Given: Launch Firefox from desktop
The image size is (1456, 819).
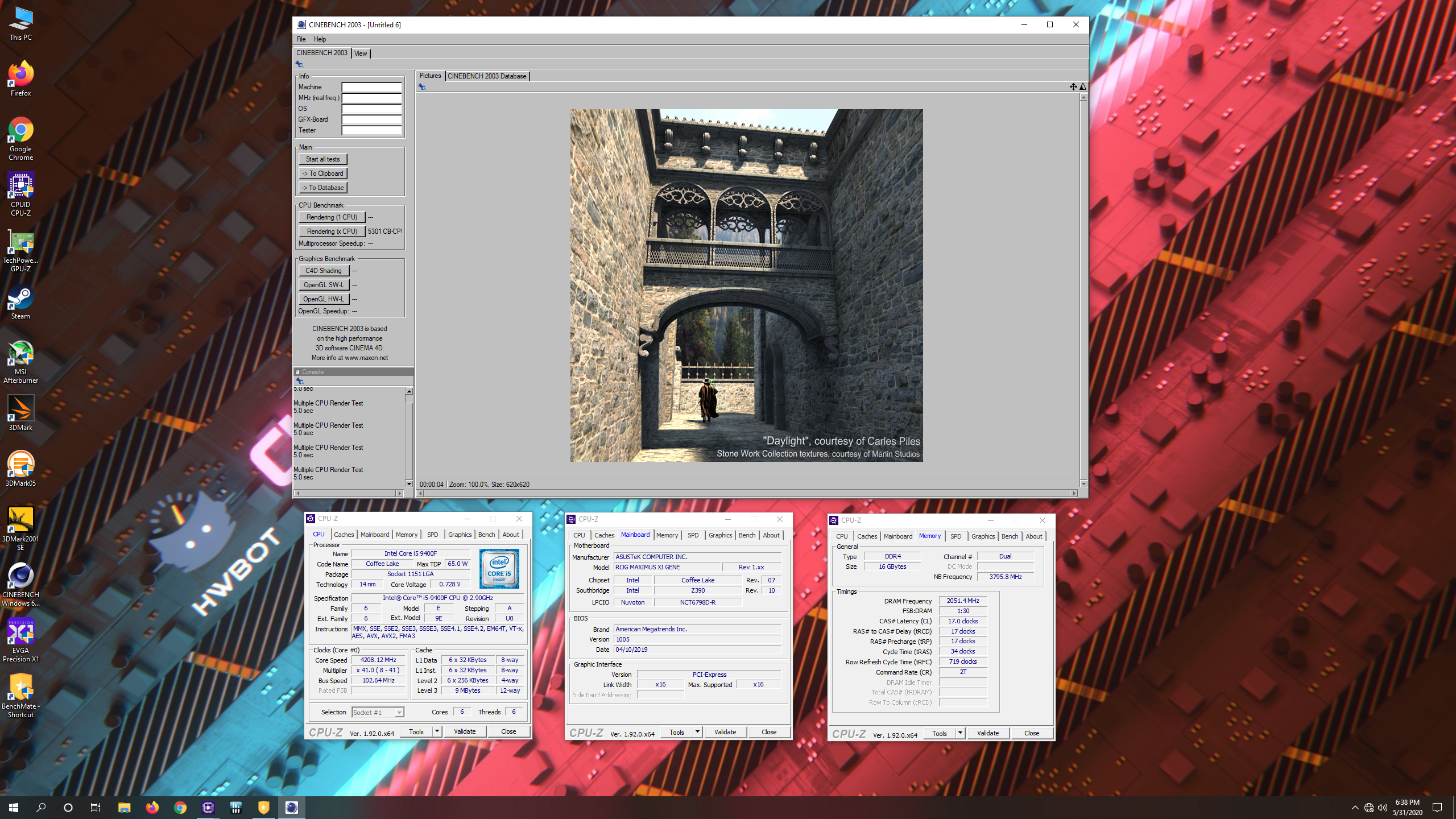Looking at the screenshot, I should point(20,78).
